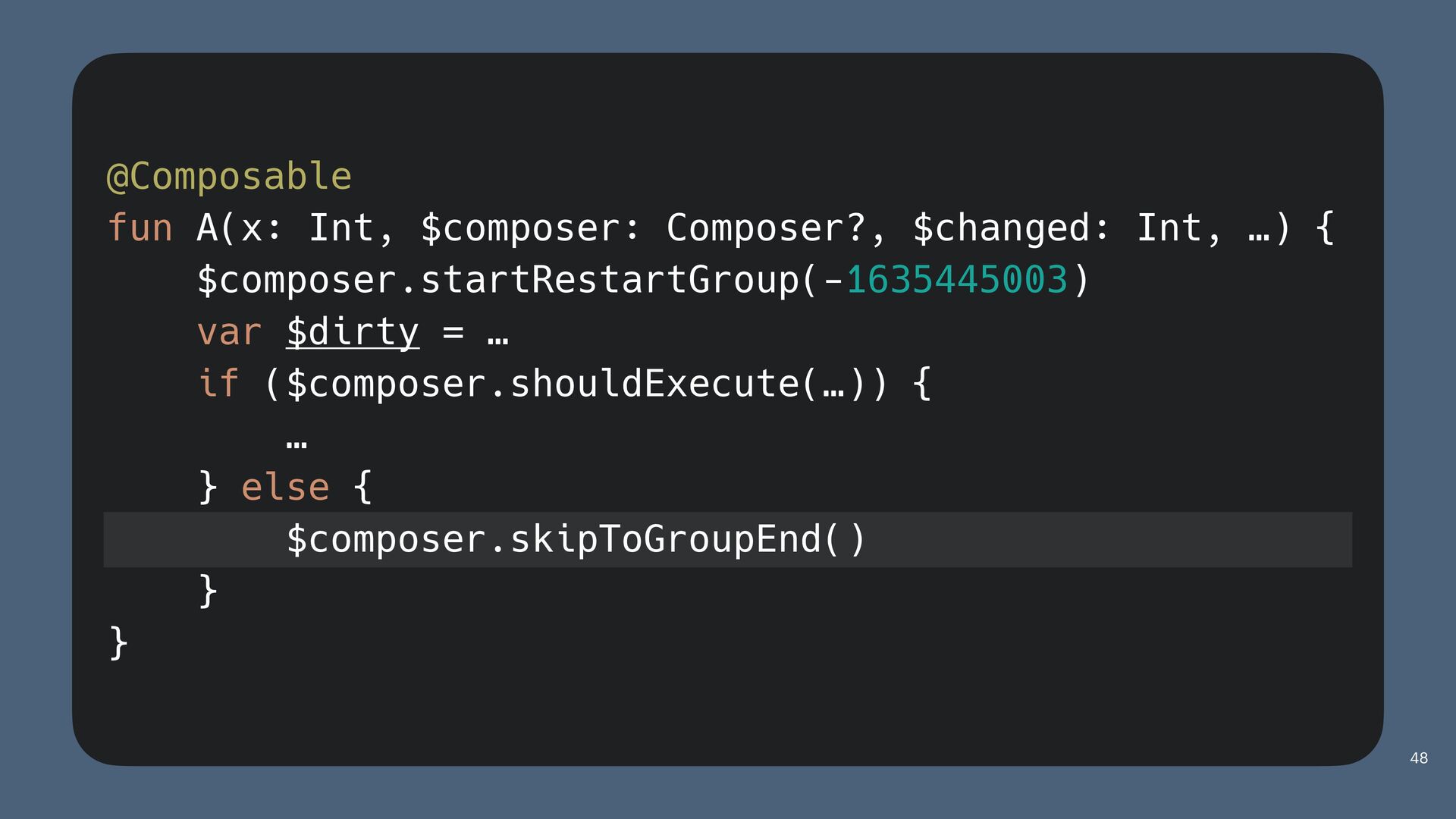Click the final closing brace of function A
Image resolution: width=1456 pixels, height=819 pixels.
point(118,643)
